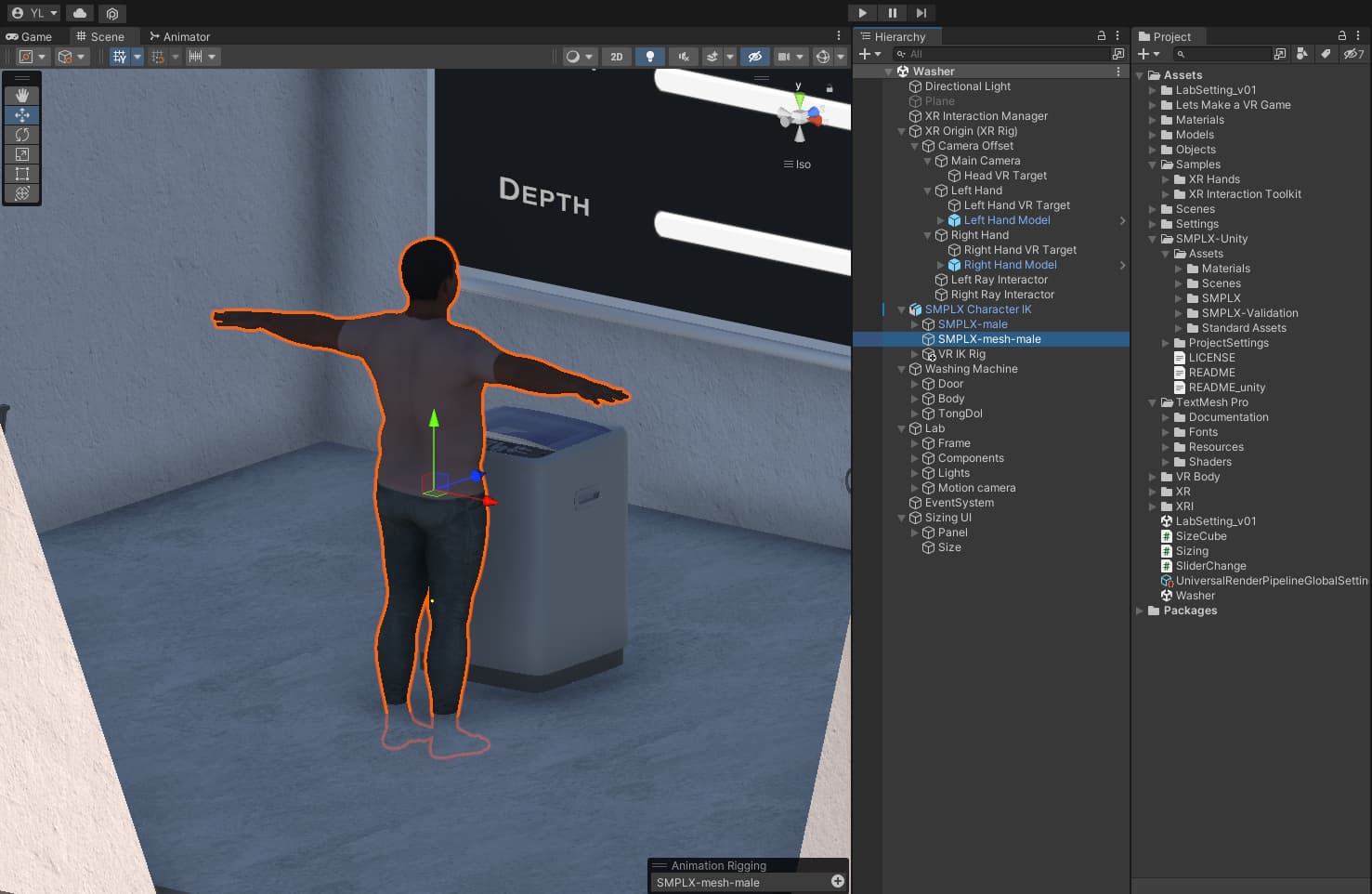The width and height of the screenshot is (1372, 894).
Task: Unmute Scene view audio
Action: (683, 56)
